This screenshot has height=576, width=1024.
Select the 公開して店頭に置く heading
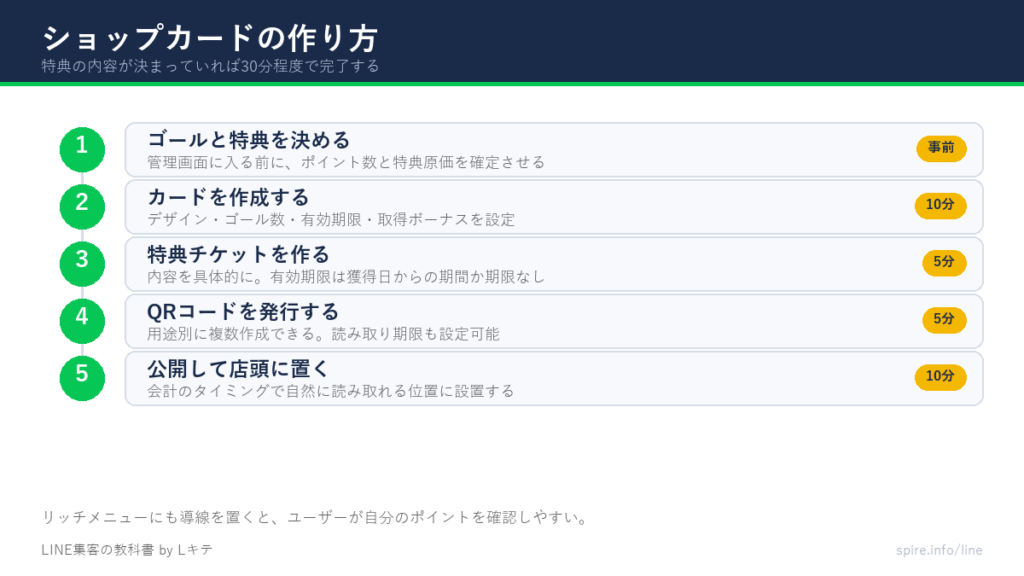(238, 368)
